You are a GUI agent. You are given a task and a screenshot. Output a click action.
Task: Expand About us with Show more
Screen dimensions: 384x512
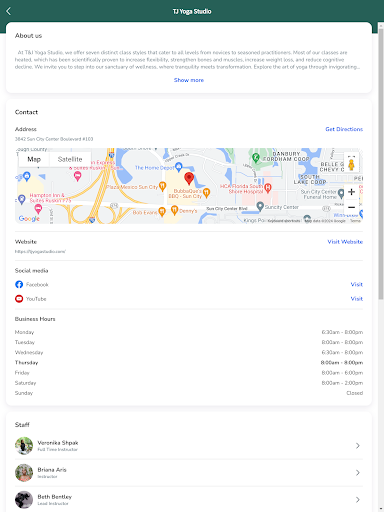coord(189,80)
